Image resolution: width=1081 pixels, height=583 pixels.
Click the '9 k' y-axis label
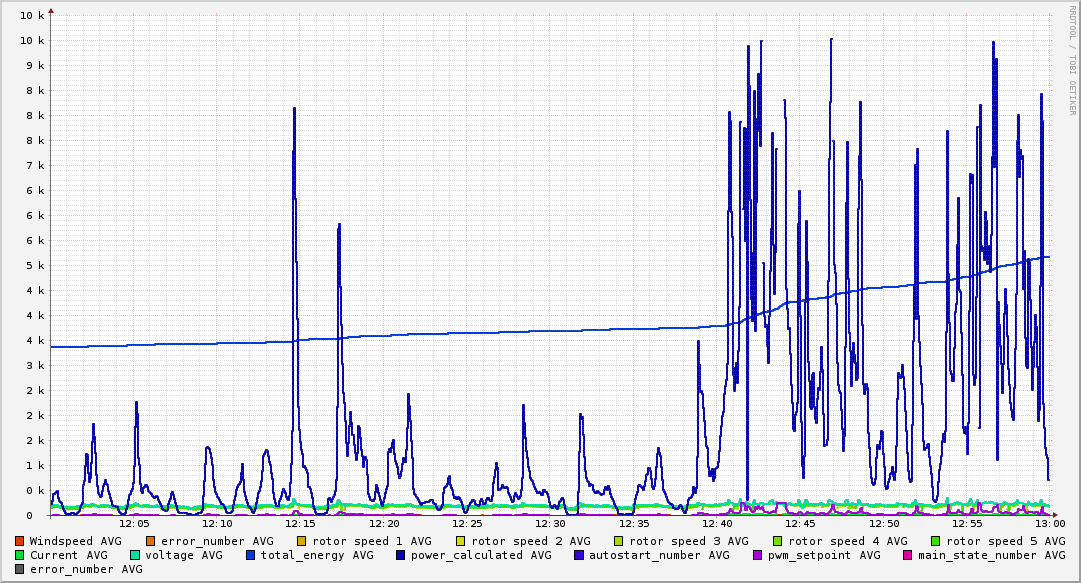click(35, 65)
